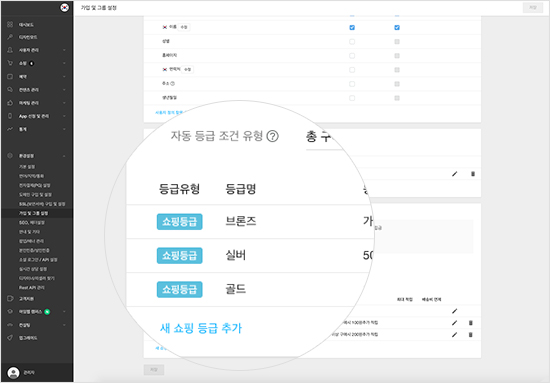550x383 pixels.
Task: Click the help icon next to 주소
Action: coord(173,83)
